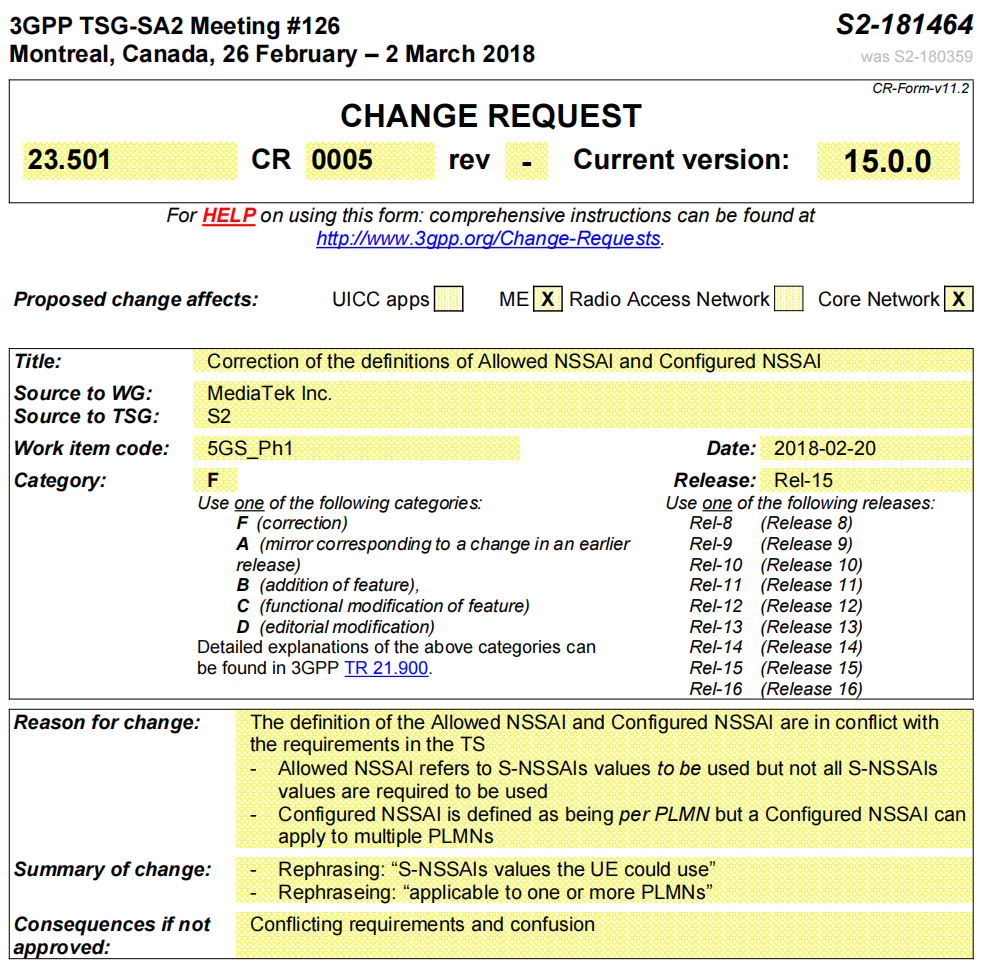Select the Work item code field 5GS_Ph1
This screenshot has width=982, height=964.
pos(355,448)
